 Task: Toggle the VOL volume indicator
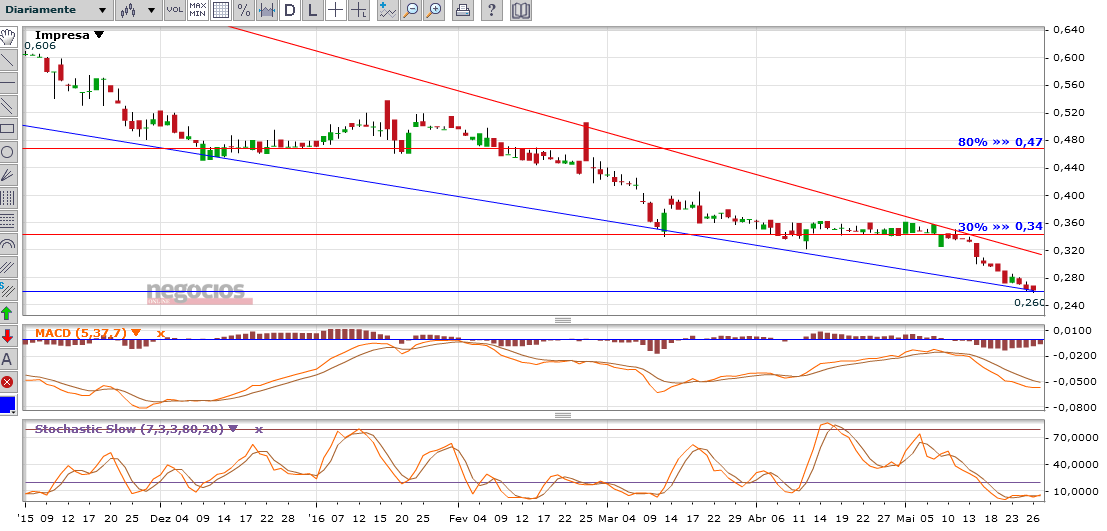(174, 10)
